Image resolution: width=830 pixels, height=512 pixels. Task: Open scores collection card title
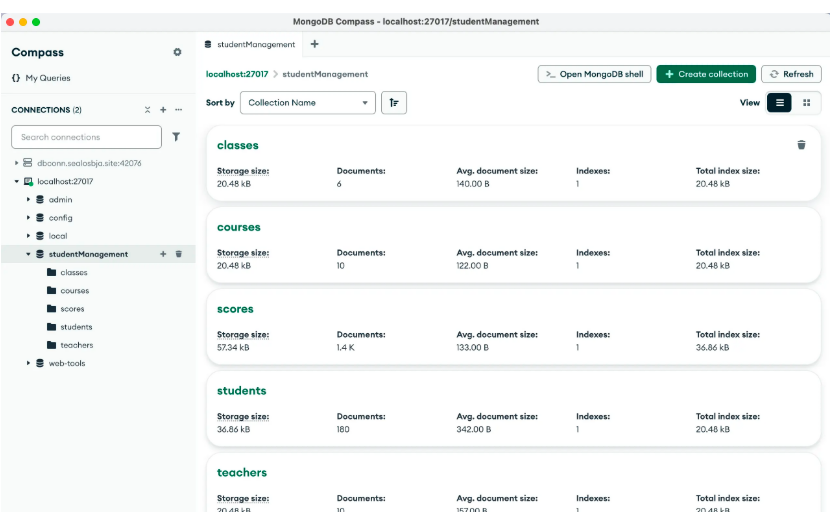(x=235, y=309)
